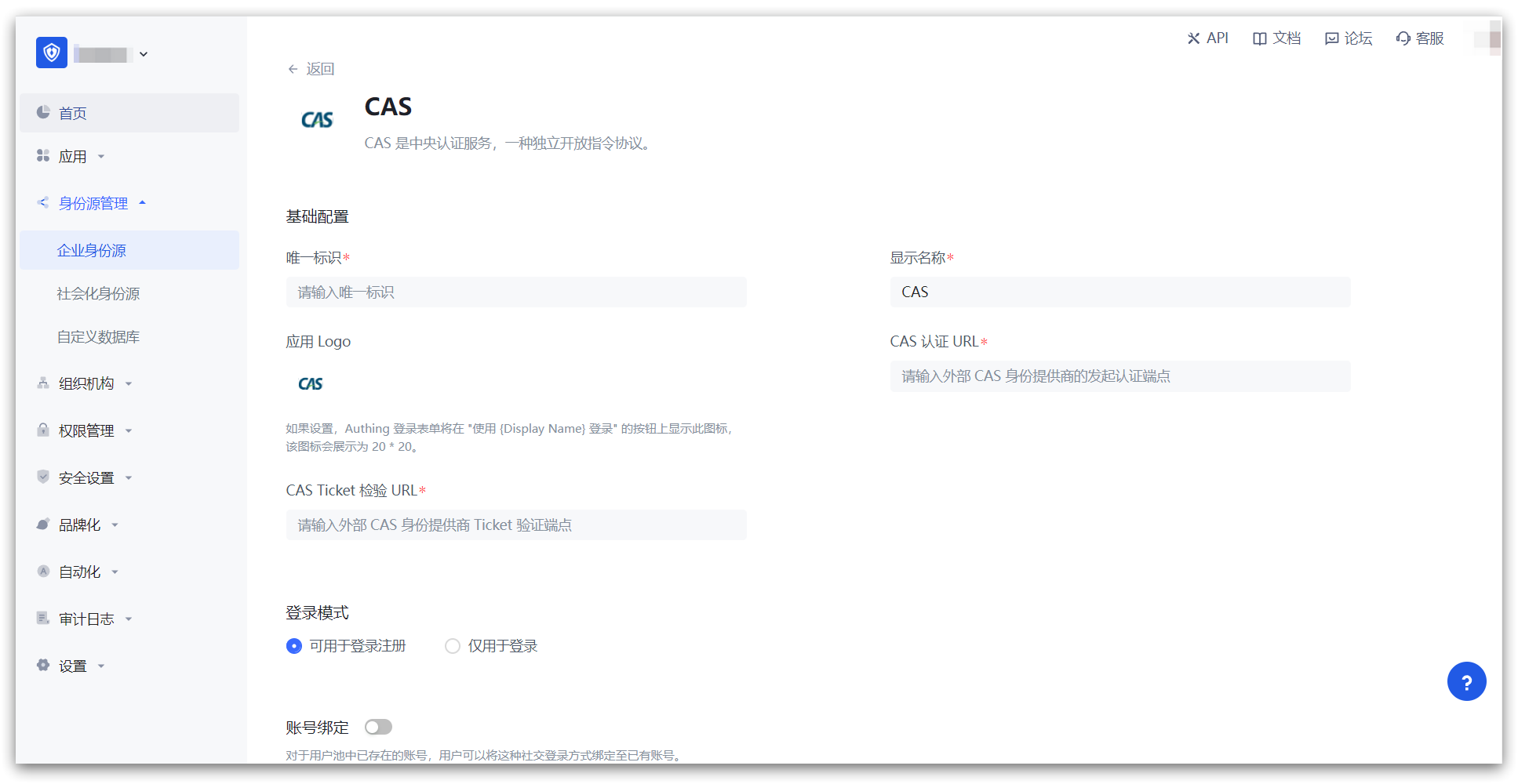The image size is (1518, 784).
Task: Expand the 应用 sidebar menu
Action: [x=73, y=157]
